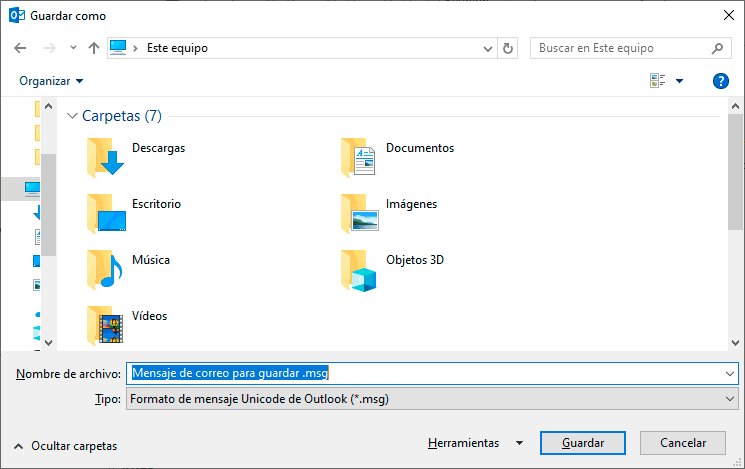Open the Descargas folder icon
Viewport: 745px width, 469px height.
(105, 155)
